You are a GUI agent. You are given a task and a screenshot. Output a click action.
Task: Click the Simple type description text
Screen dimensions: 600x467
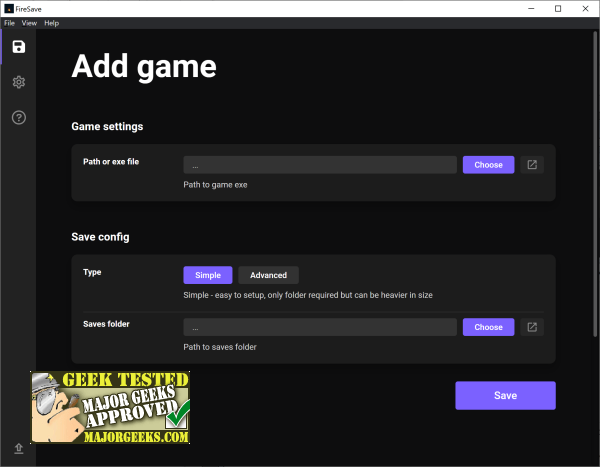tap(308, 295)
